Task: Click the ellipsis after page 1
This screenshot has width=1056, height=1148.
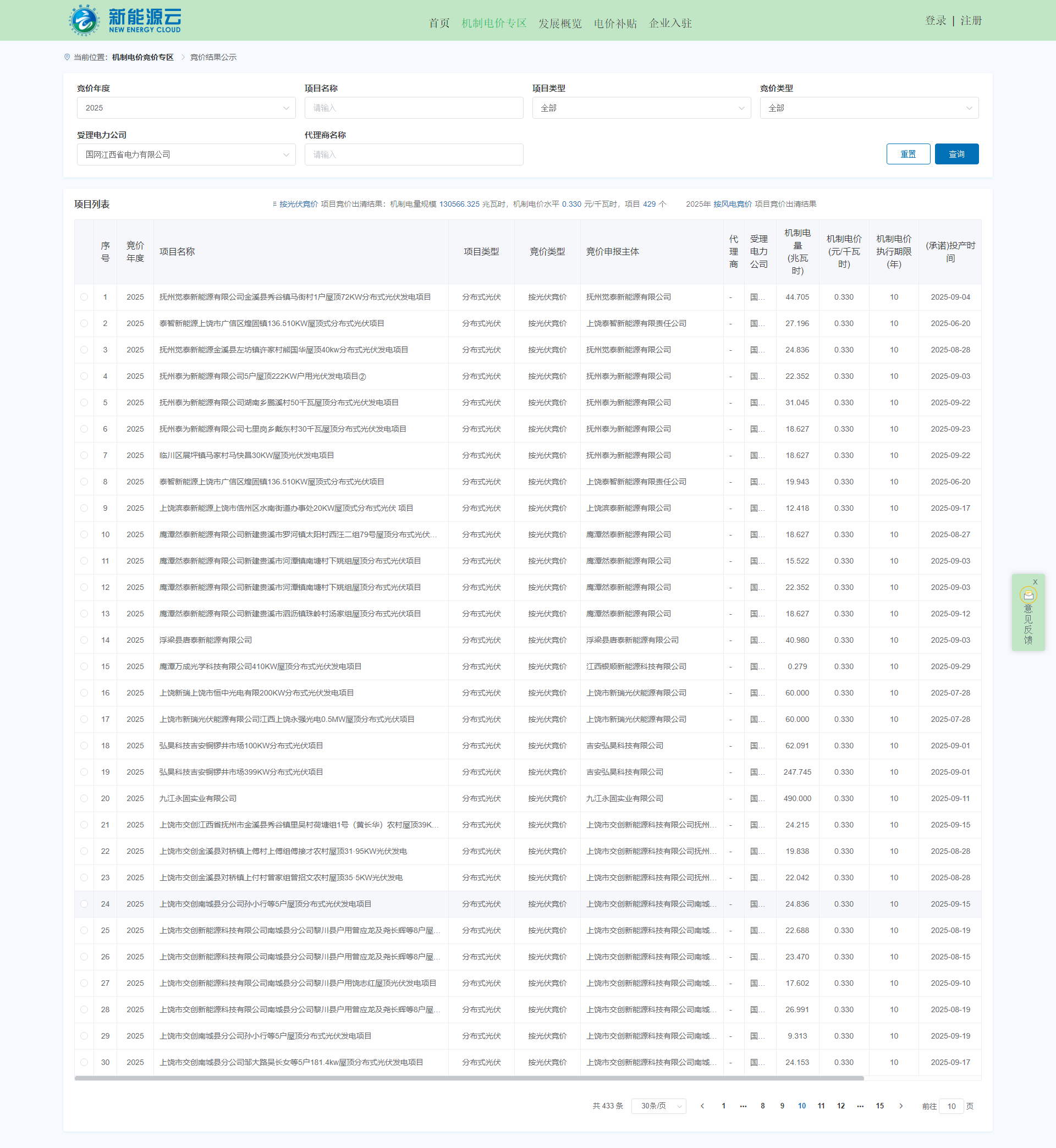Action: 743,1106
